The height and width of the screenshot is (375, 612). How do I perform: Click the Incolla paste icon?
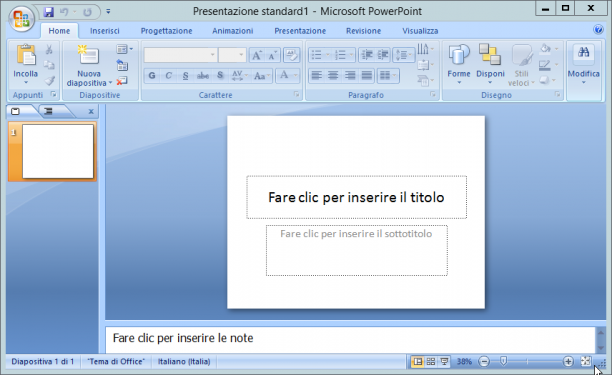tap(26, 55)
